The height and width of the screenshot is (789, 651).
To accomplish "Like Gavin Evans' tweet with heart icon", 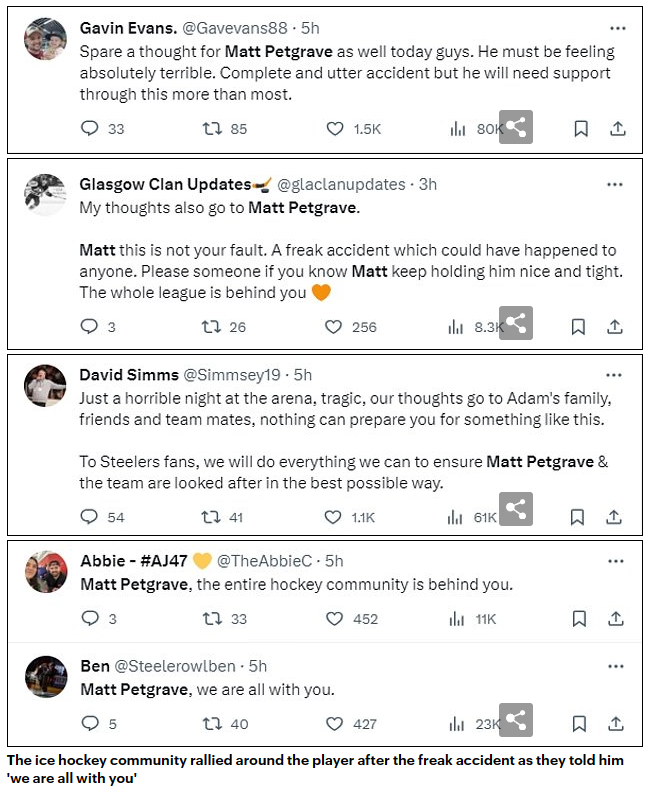I will pyautogui.click(x=334, y=129).
